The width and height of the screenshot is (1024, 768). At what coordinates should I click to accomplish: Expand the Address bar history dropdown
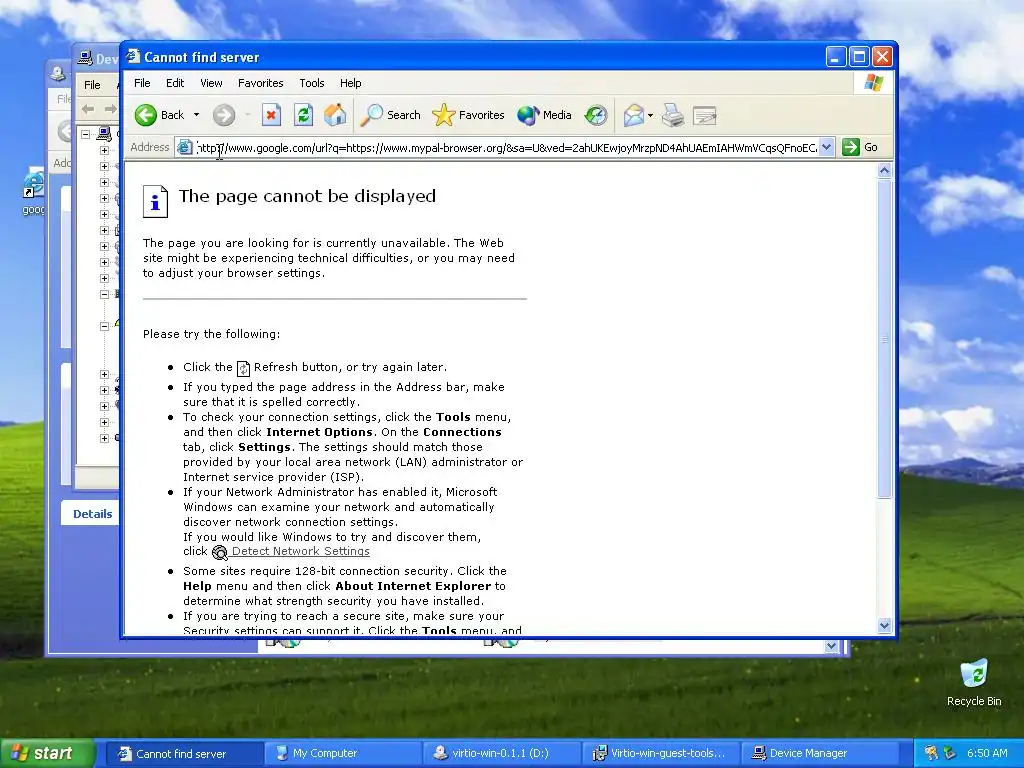826,147
